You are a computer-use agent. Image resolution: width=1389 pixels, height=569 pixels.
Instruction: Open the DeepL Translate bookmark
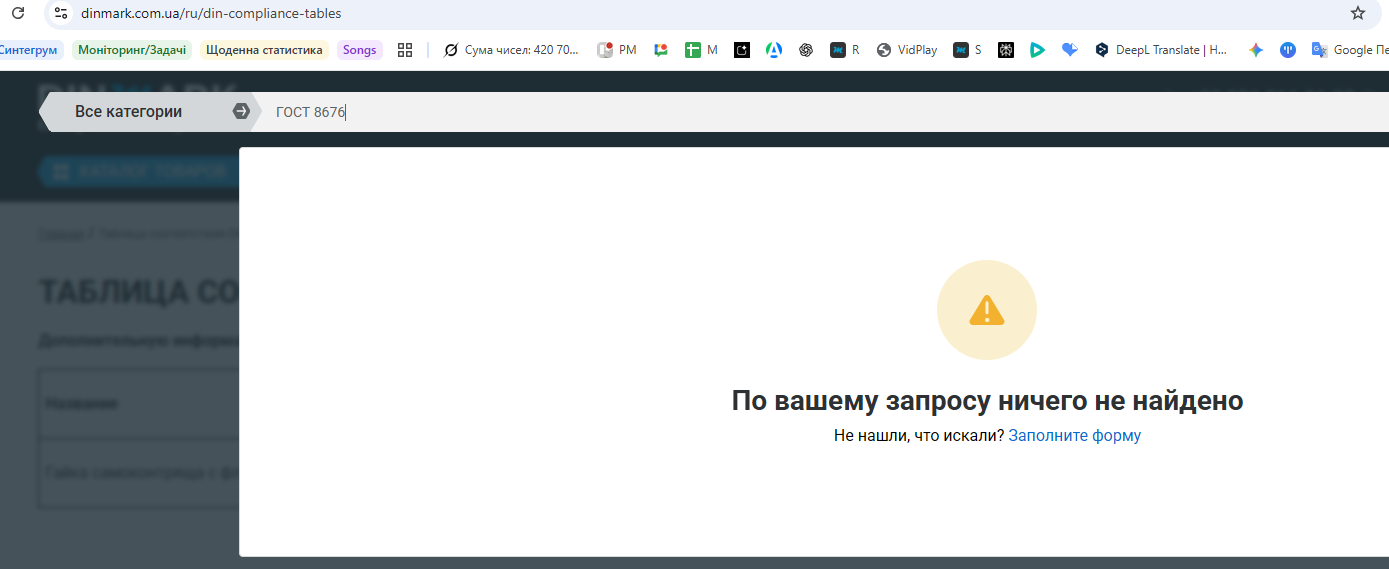coord(1162,50)
